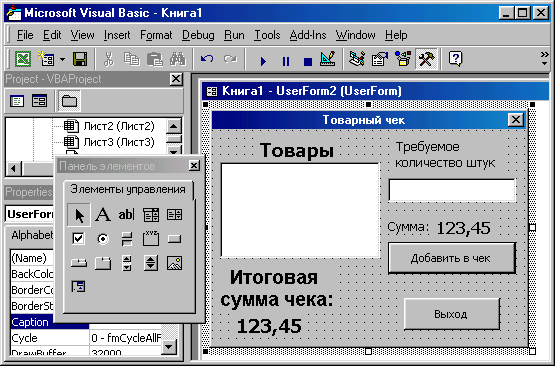
Task: Click the Copy toolbar icon
Action: coord(132,59)
